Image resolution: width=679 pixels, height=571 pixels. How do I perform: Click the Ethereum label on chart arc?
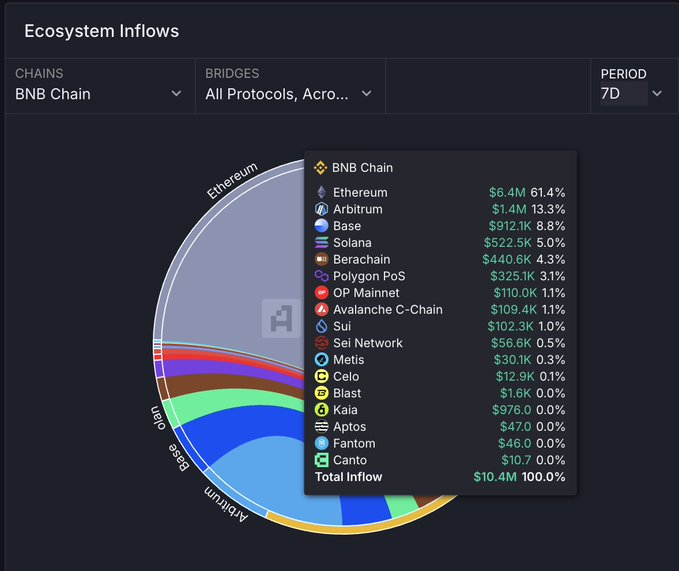point(233,181)
